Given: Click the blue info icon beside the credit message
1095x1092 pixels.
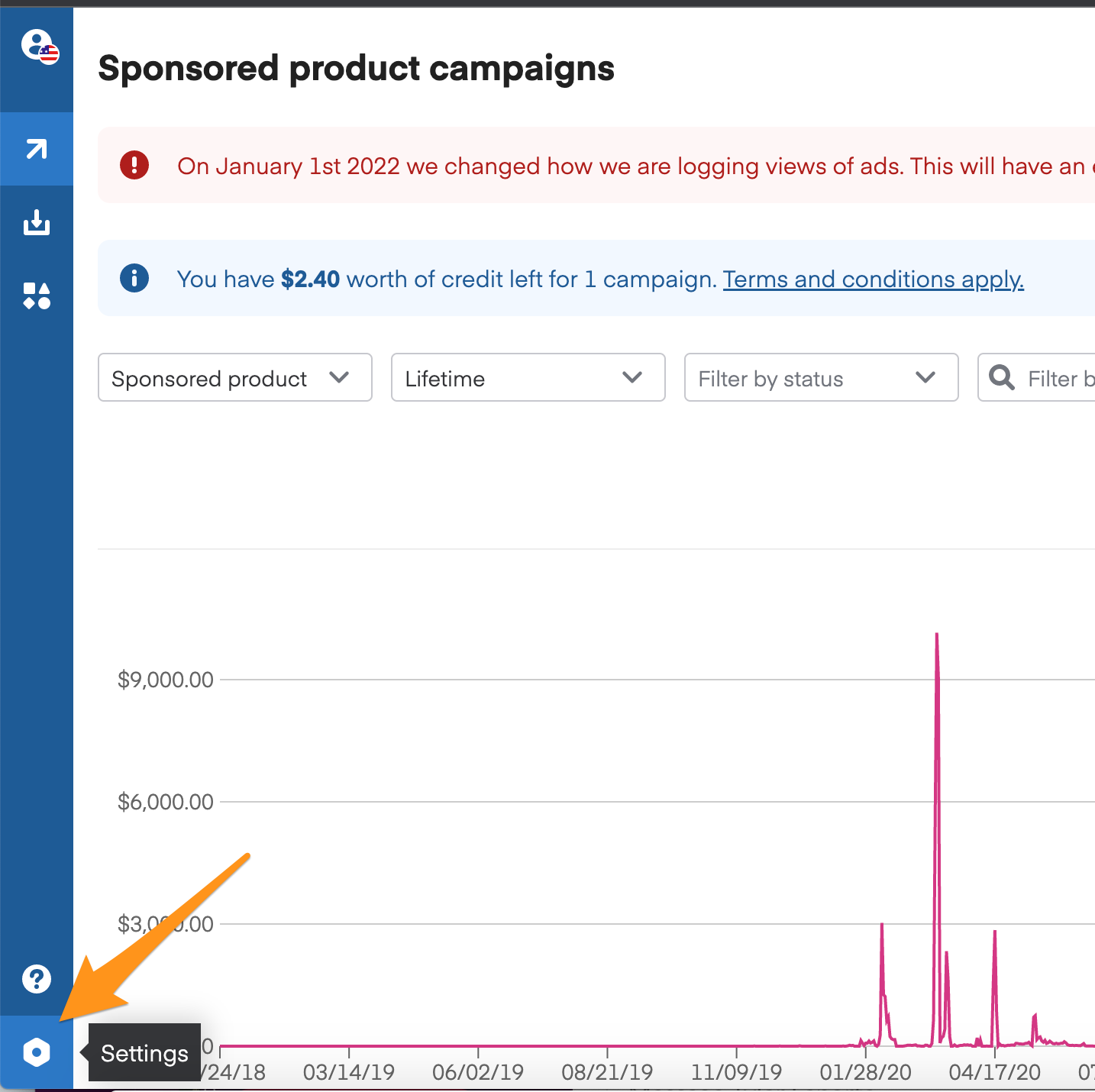Looking at the screenshot, I should (134, 278).
